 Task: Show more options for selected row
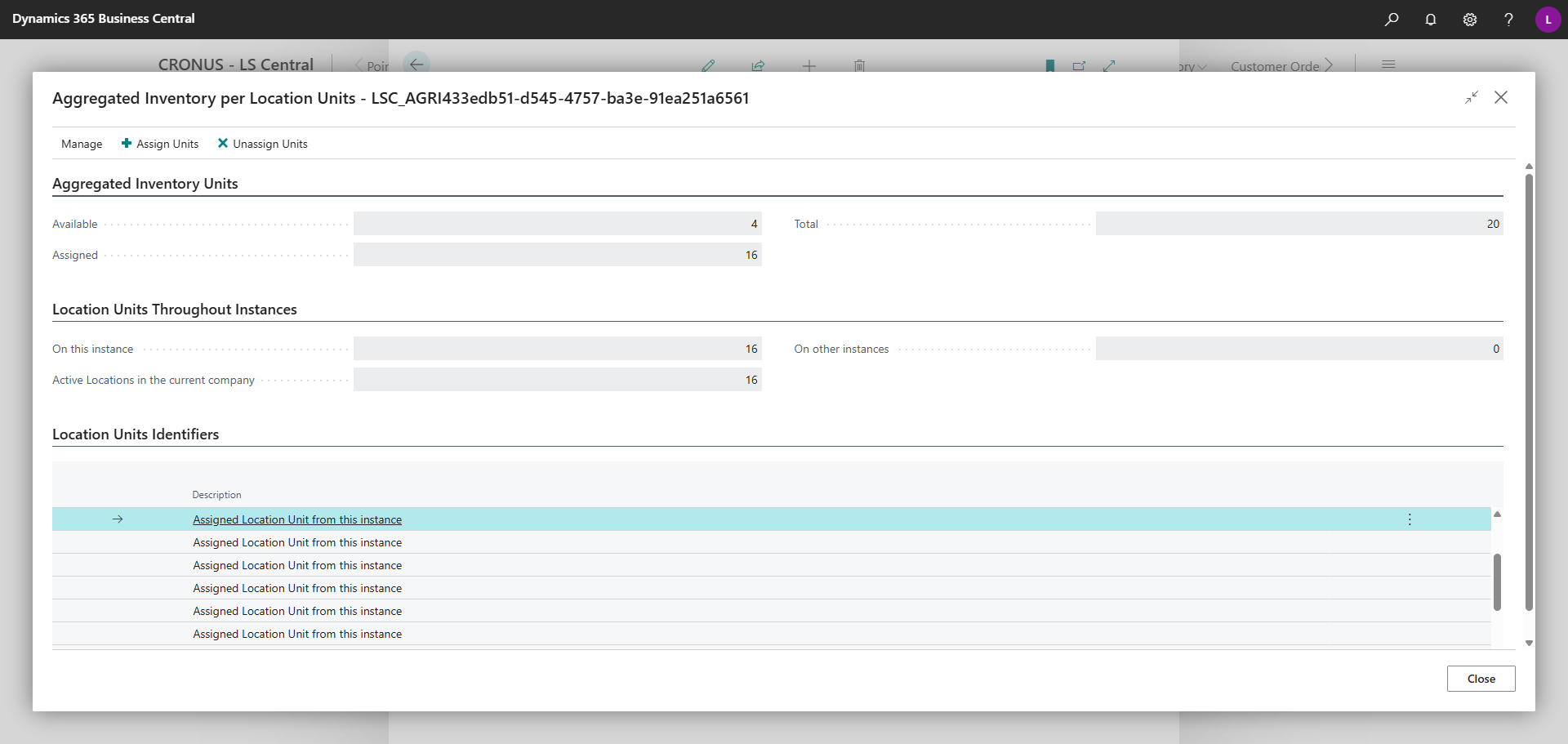1410,519
